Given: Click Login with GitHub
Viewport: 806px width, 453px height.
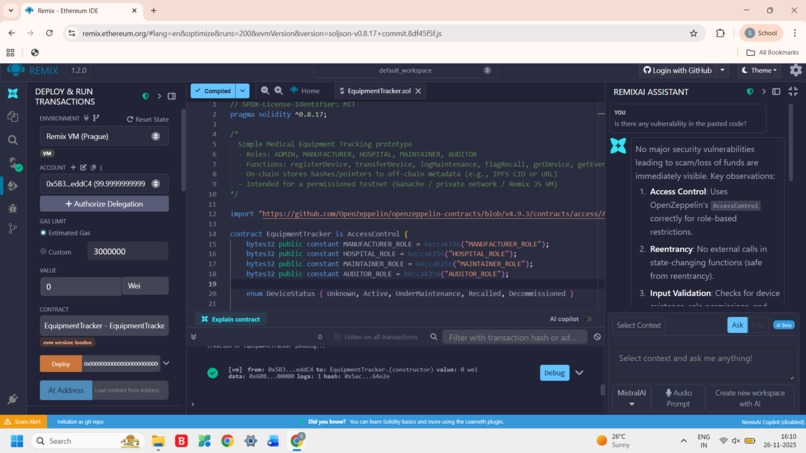Looking at the screenshot, I should 677,70.
